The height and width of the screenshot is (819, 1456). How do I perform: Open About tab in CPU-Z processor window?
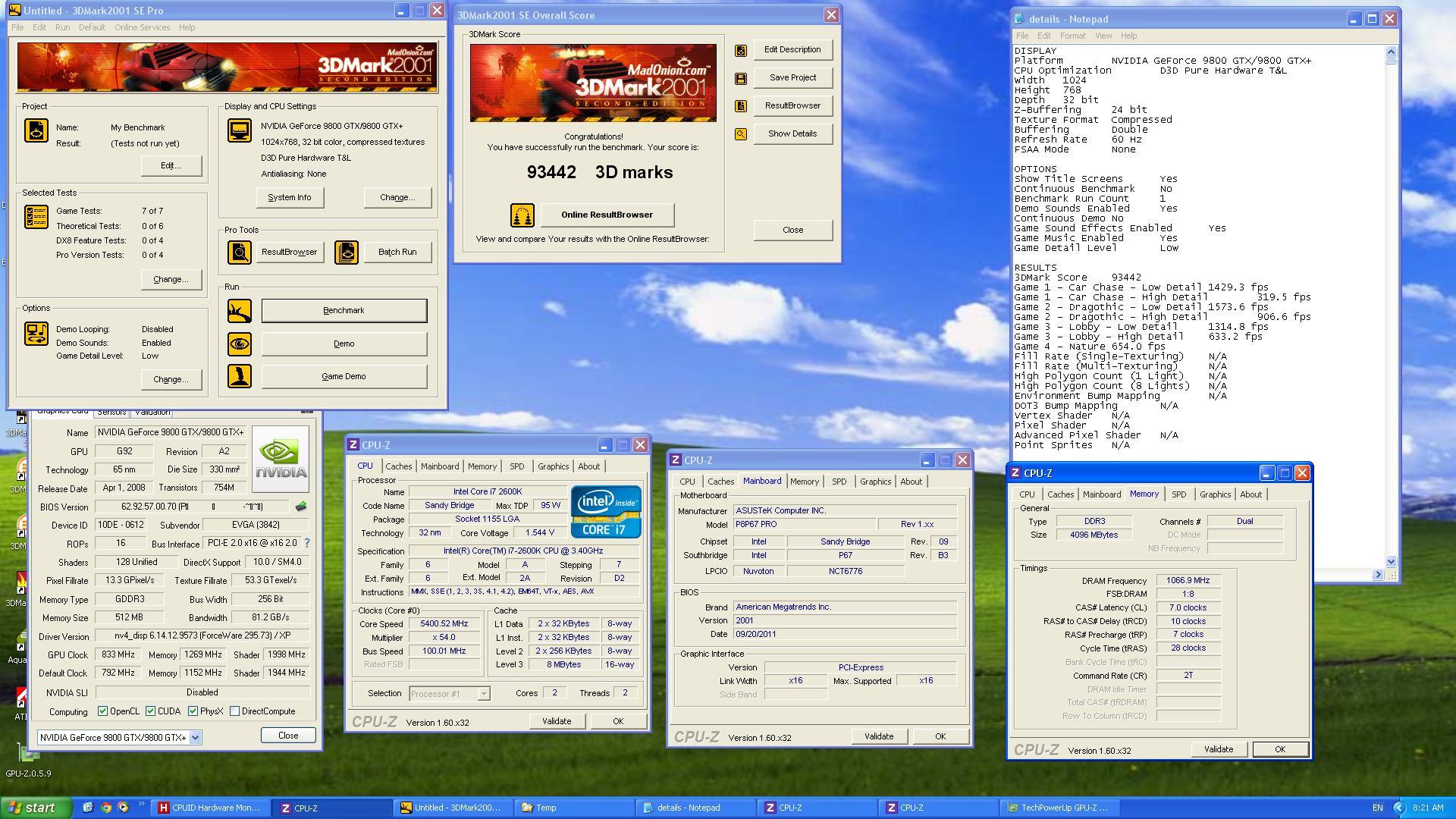tap(588, 466)
